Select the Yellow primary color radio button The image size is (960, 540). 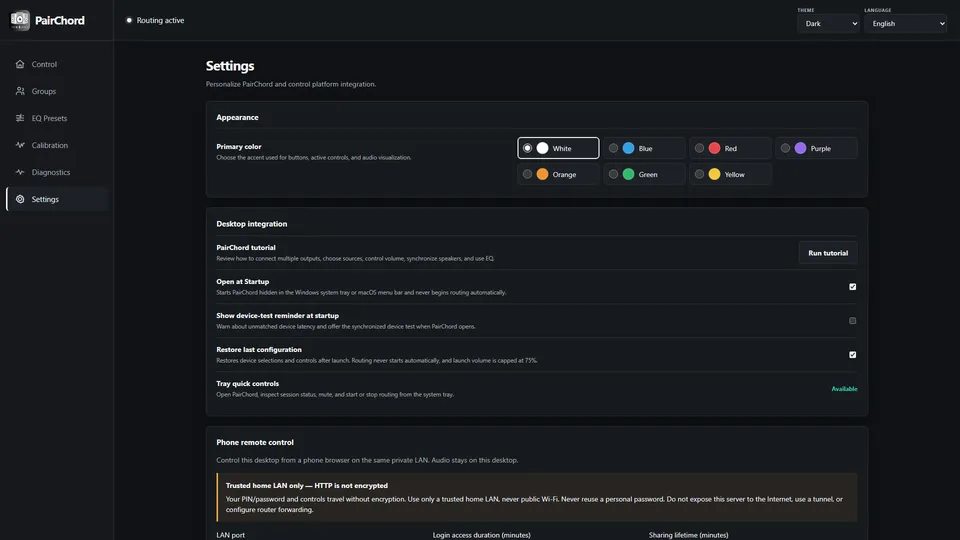click(x=699, y=174)
